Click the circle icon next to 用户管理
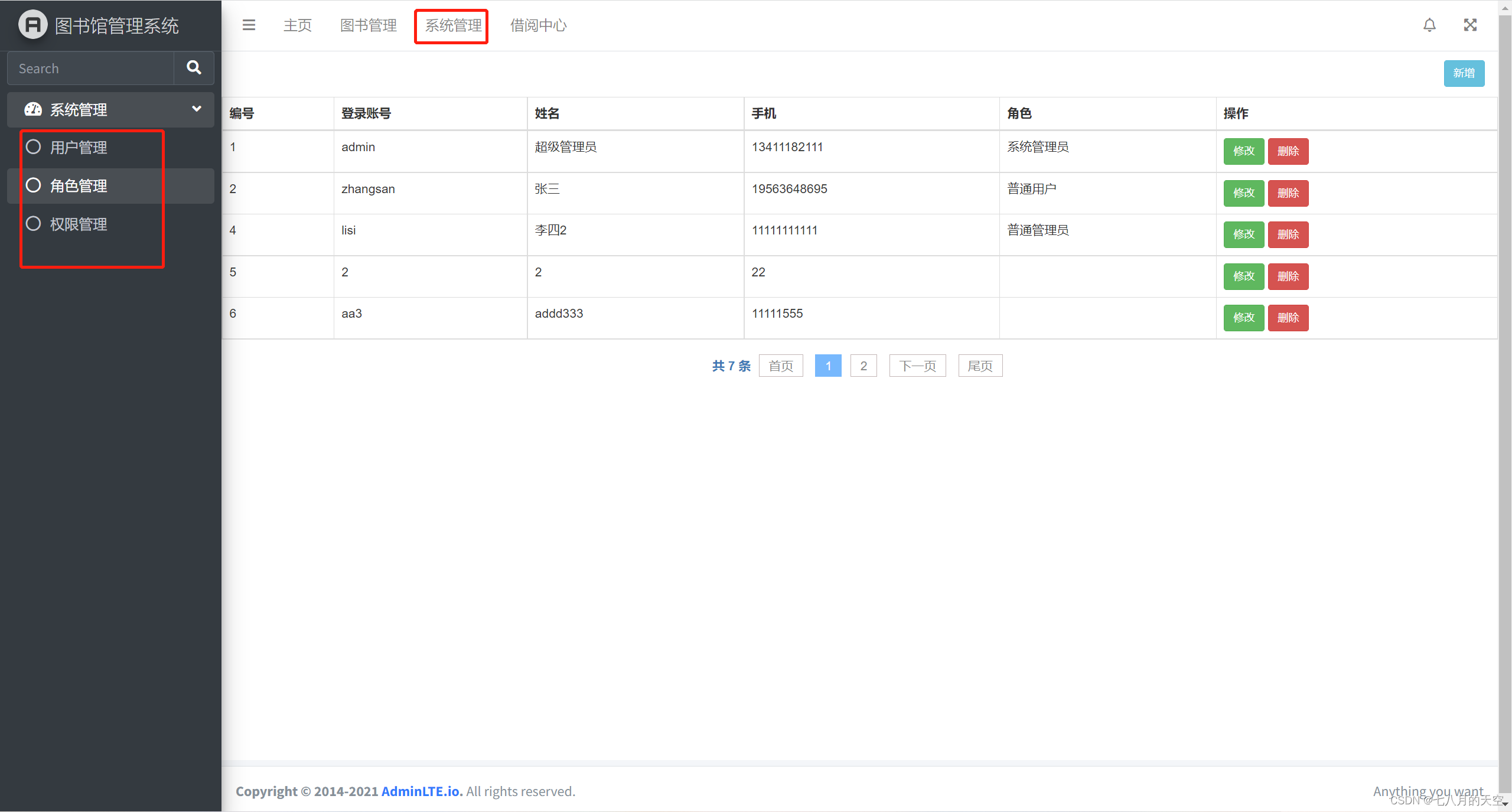Screen dimensions: 1512x812 click(34, 146)
